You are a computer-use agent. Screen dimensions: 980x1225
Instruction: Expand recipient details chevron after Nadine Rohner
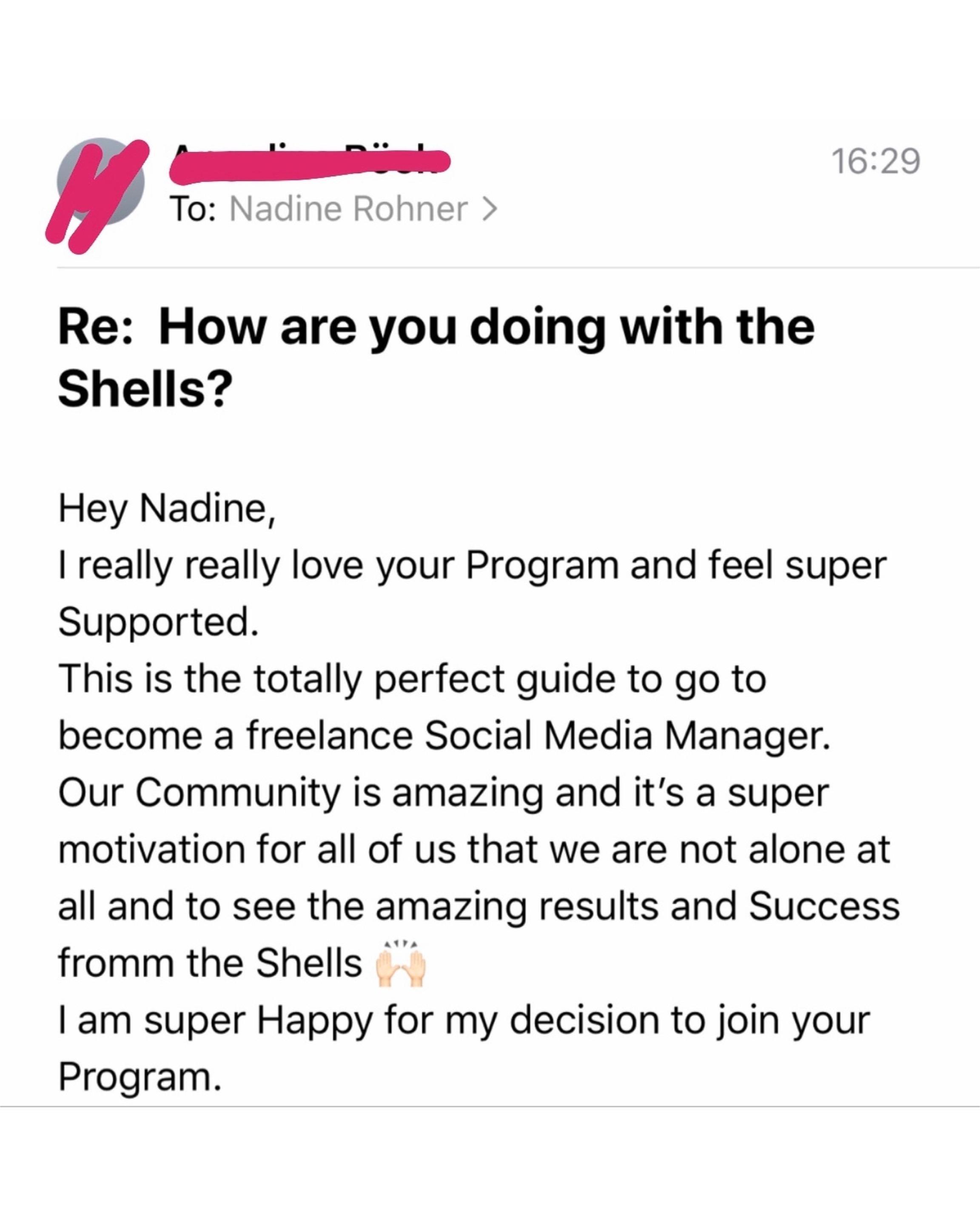(x=489, y=209)
